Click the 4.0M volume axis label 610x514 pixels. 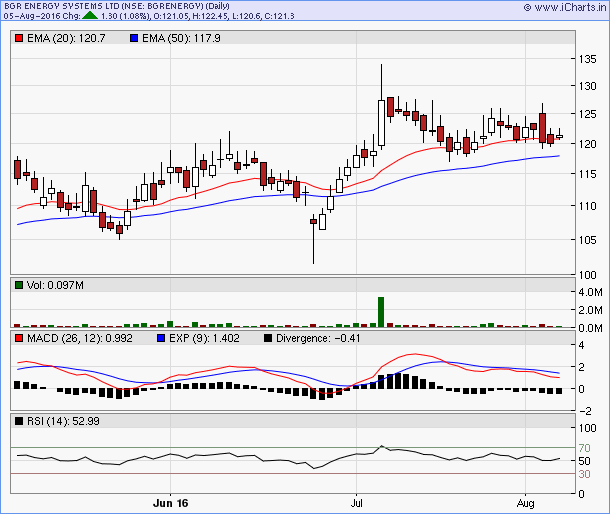[x=590, y=292]
